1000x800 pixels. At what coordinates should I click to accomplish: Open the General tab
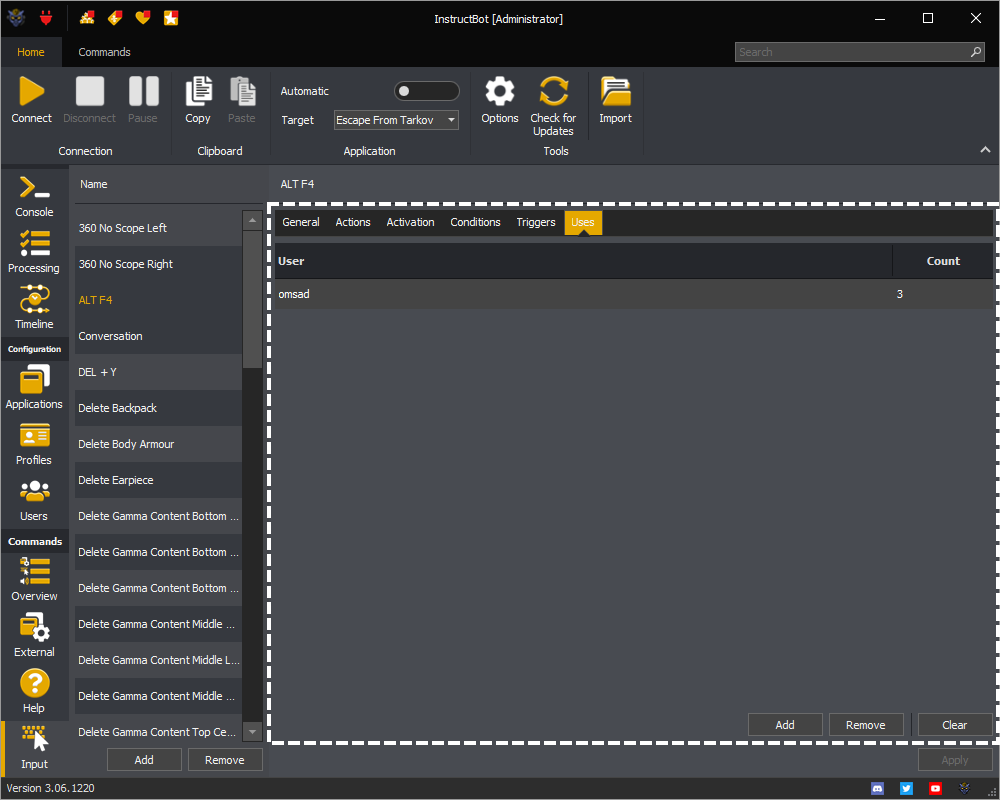(301, 222)
